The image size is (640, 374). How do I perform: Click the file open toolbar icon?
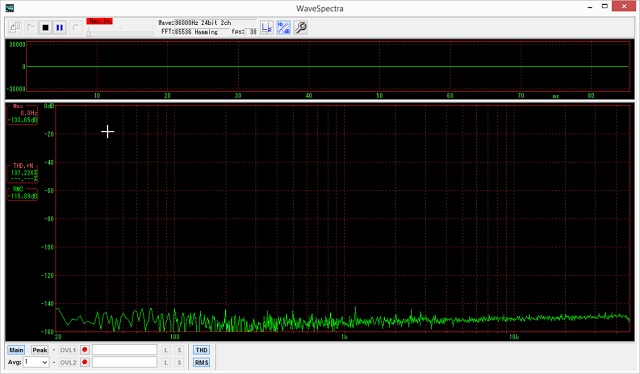click(15, 28)
